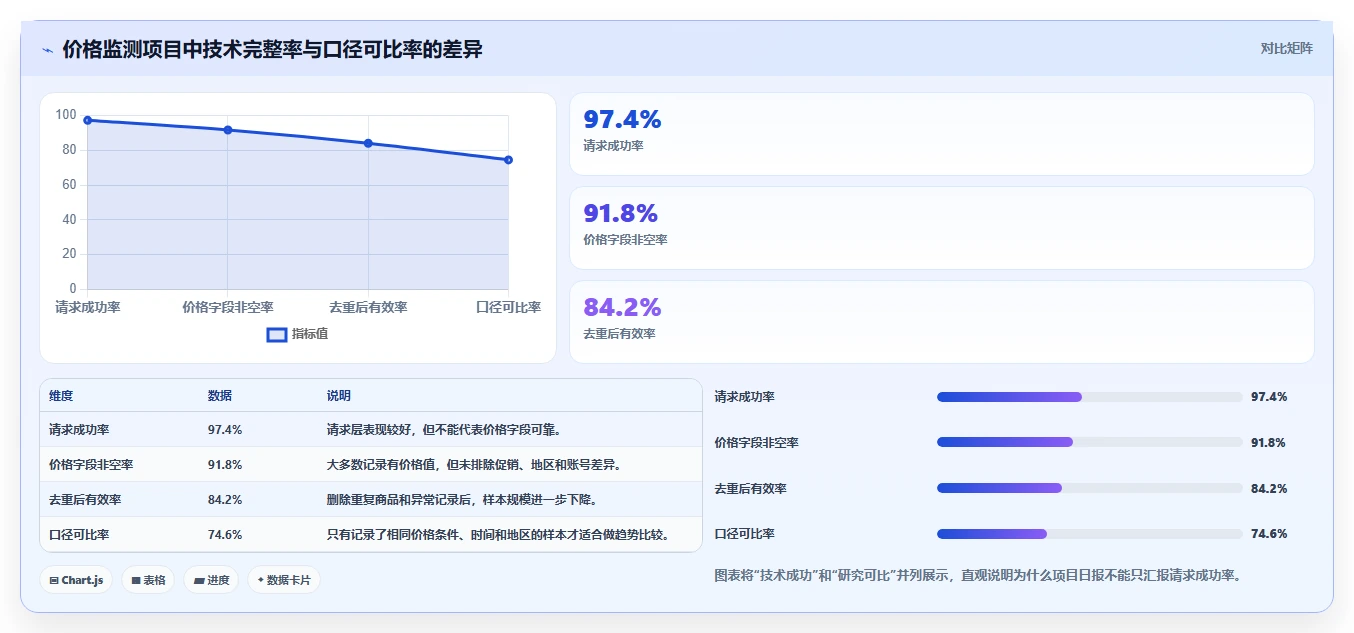The image size is (1354, 633).
Task: Click the 说明 column header
Action: (x=339, y=396)
